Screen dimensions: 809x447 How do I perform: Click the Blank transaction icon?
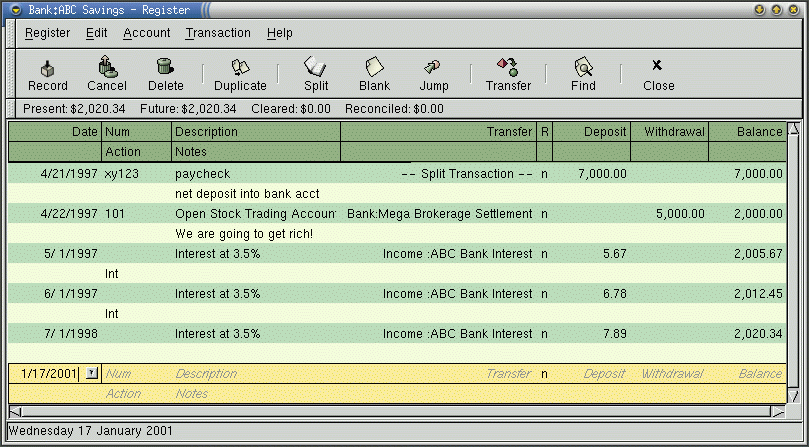click(374, 68)
